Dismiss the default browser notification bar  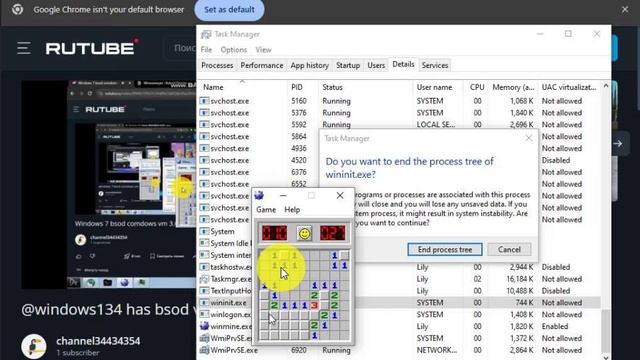625,9
